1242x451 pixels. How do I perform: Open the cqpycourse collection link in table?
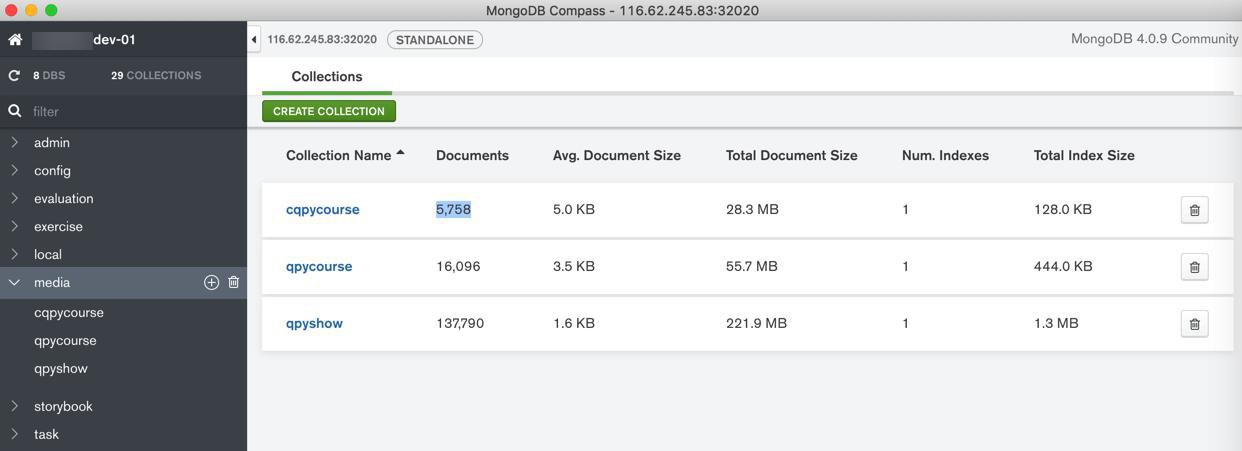point(323,210)
